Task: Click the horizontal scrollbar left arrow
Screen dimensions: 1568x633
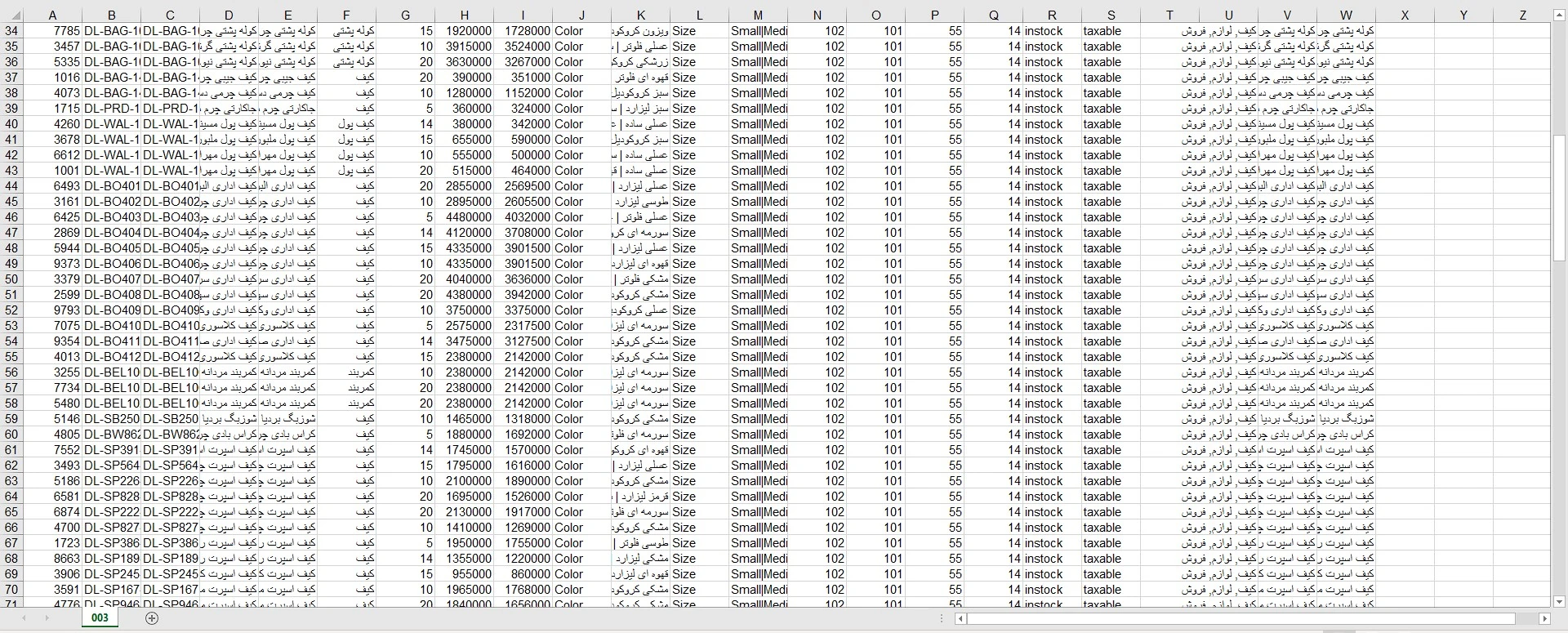Action: coord(960,619)
